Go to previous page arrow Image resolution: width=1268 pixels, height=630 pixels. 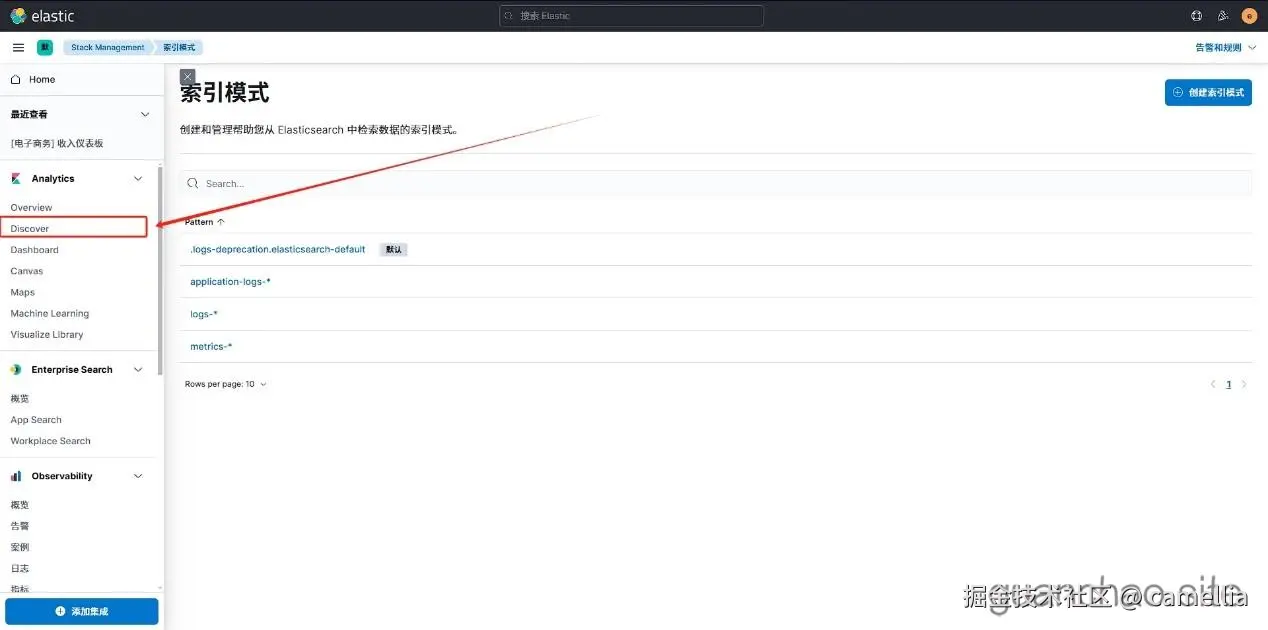(x=1213, y=384)
